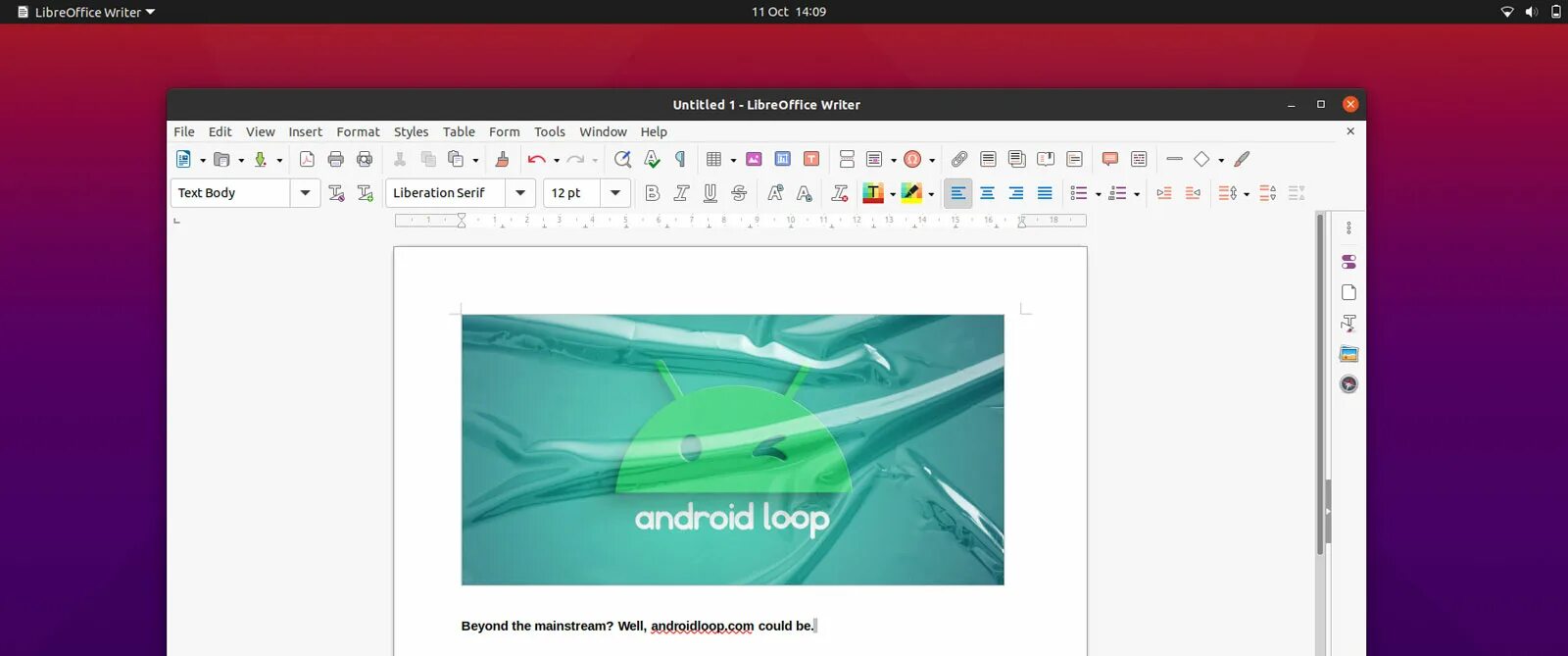The height and width of the screenshot is (656, 1568).
Task: Open the font color dropdown arrow
Action: (x=893, y=194)
